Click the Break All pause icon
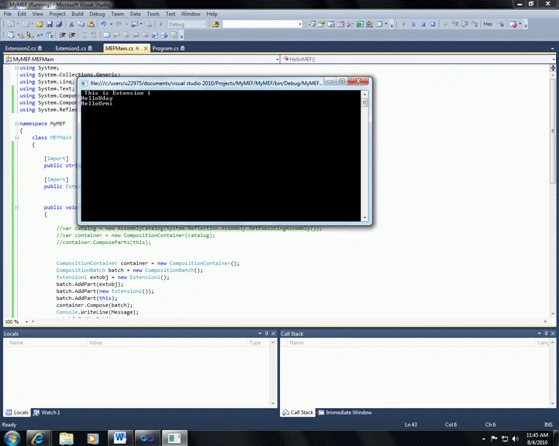Viewport: 559px width, 446px height. (414, 24)
